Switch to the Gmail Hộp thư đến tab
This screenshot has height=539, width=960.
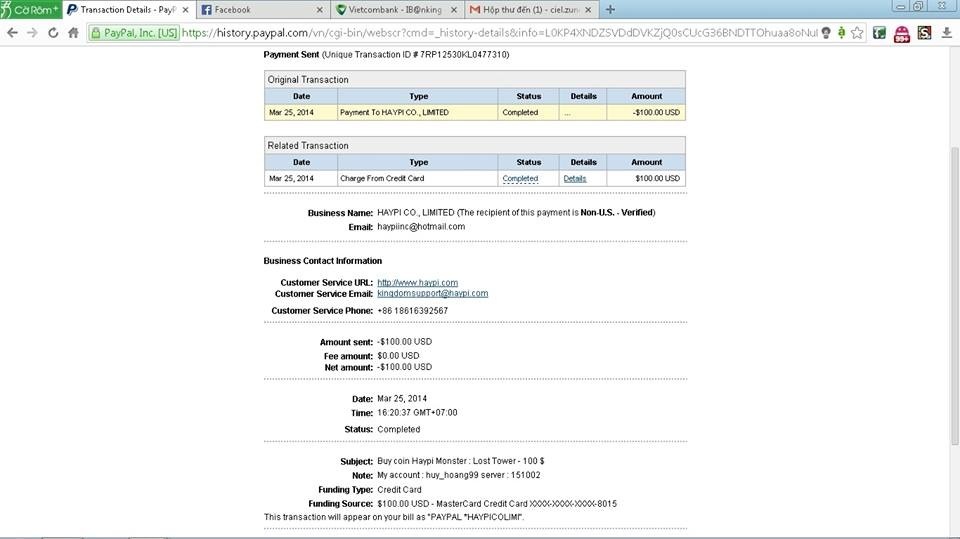click(531, 10)
